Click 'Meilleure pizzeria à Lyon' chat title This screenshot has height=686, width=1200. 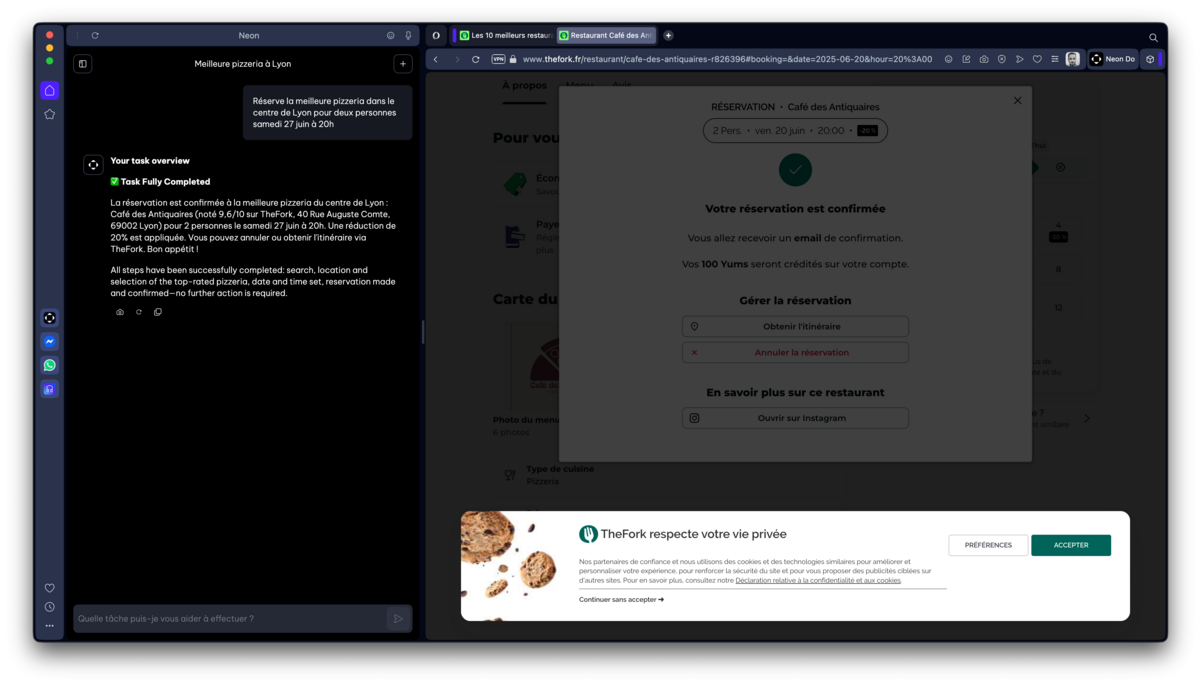(243, 64)
